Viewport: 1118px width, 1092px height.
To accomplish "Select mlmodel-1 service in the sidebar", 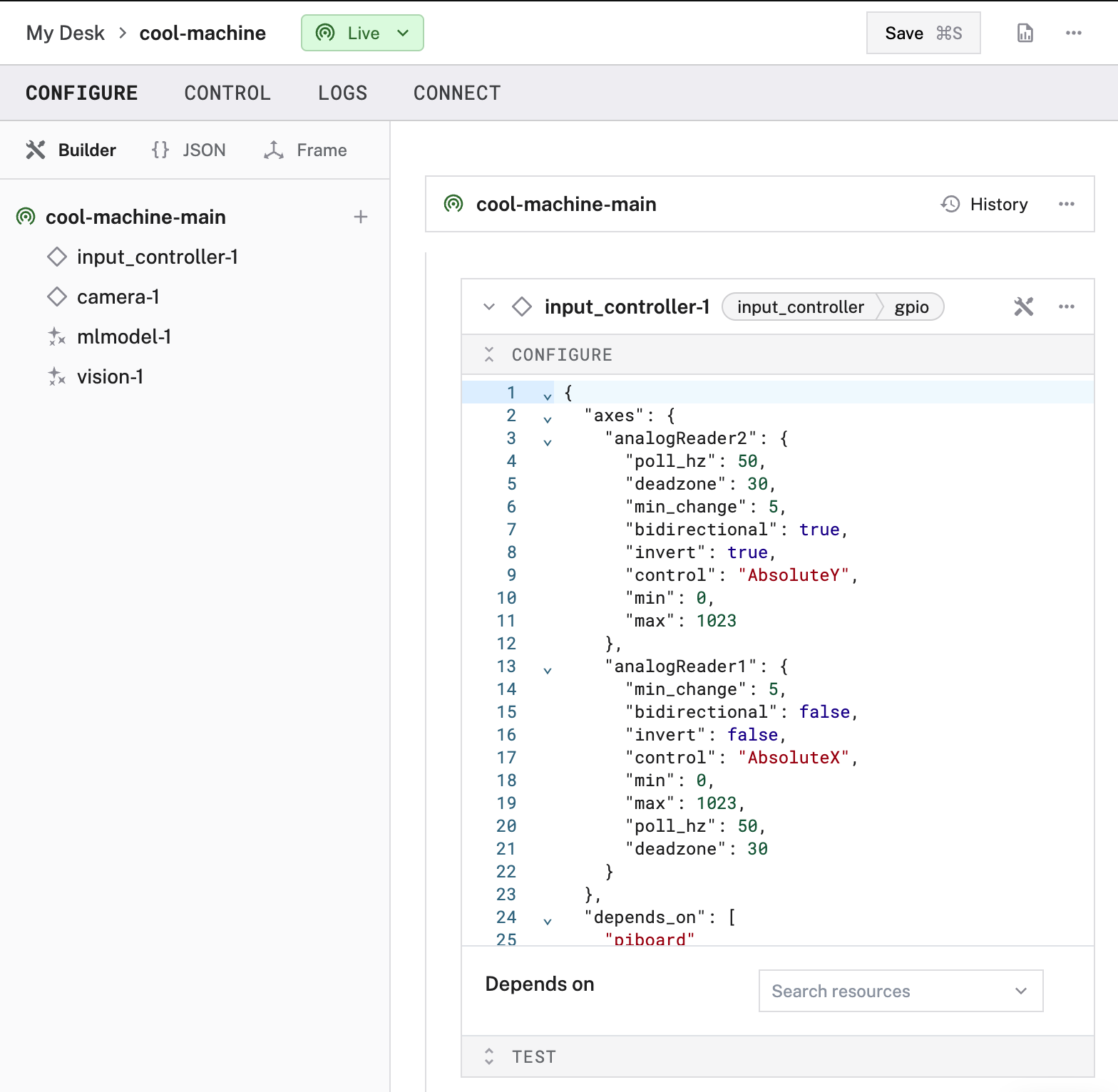I will pos(123,336).
